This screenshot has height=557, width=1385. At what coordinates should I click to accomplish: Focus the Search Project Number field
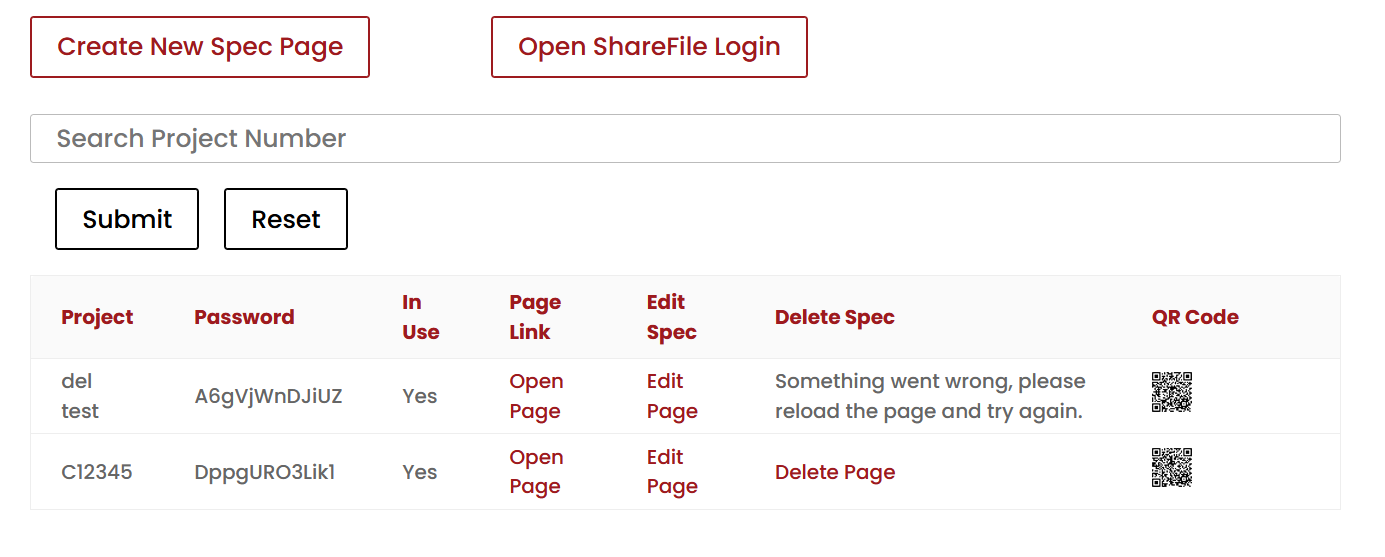685,138
